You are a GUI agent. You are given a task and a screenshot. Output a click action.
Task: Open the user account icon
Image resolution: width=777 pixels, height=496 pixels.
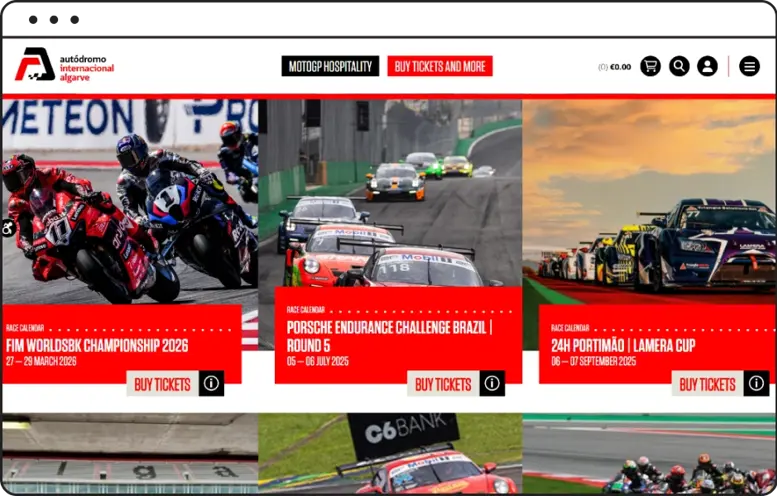(707, 66)
